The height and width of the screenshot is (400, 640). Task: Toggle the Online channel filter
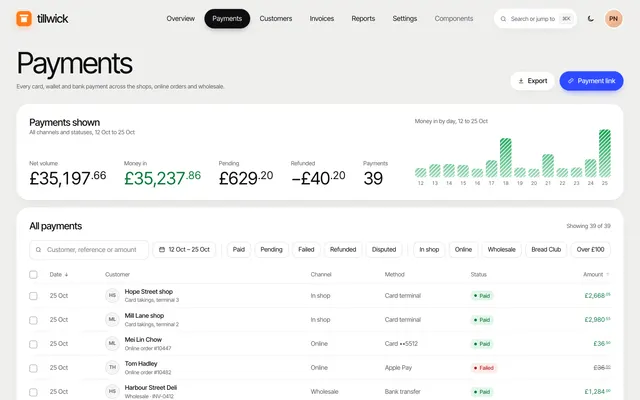[x=463, y=249]
